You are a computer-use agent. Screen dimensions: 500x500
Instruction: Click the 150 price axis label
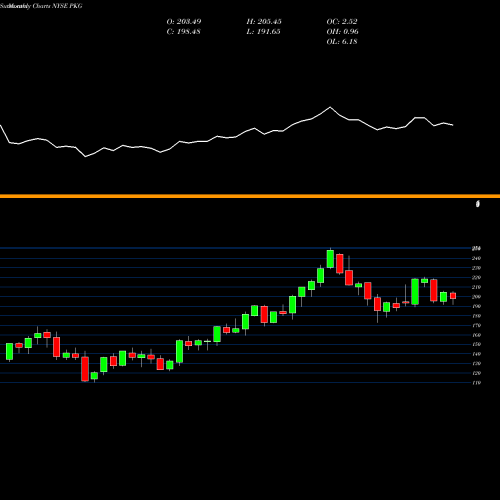point(477,345)
